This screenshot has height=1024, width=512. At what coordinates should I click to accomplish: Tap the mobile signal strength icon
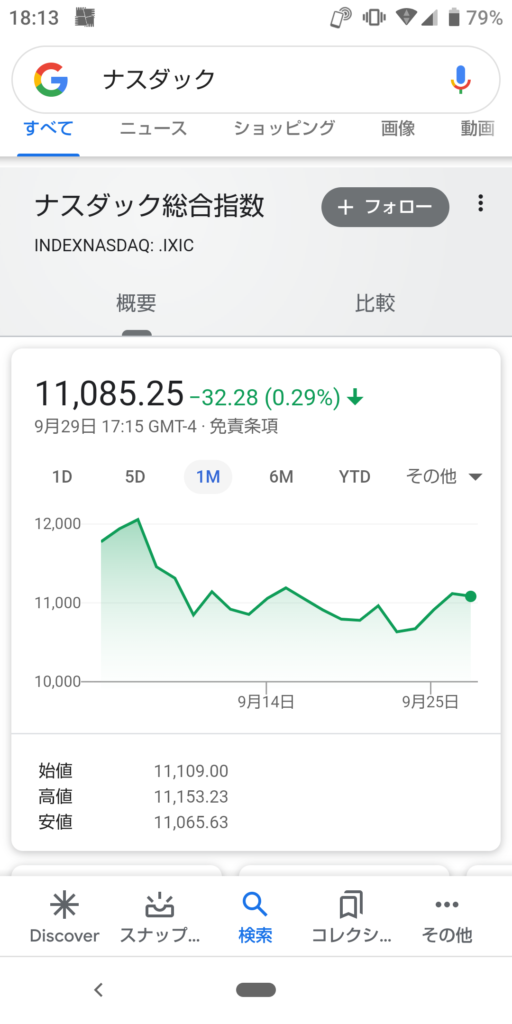pyautogui.click(x=430, y=18)
